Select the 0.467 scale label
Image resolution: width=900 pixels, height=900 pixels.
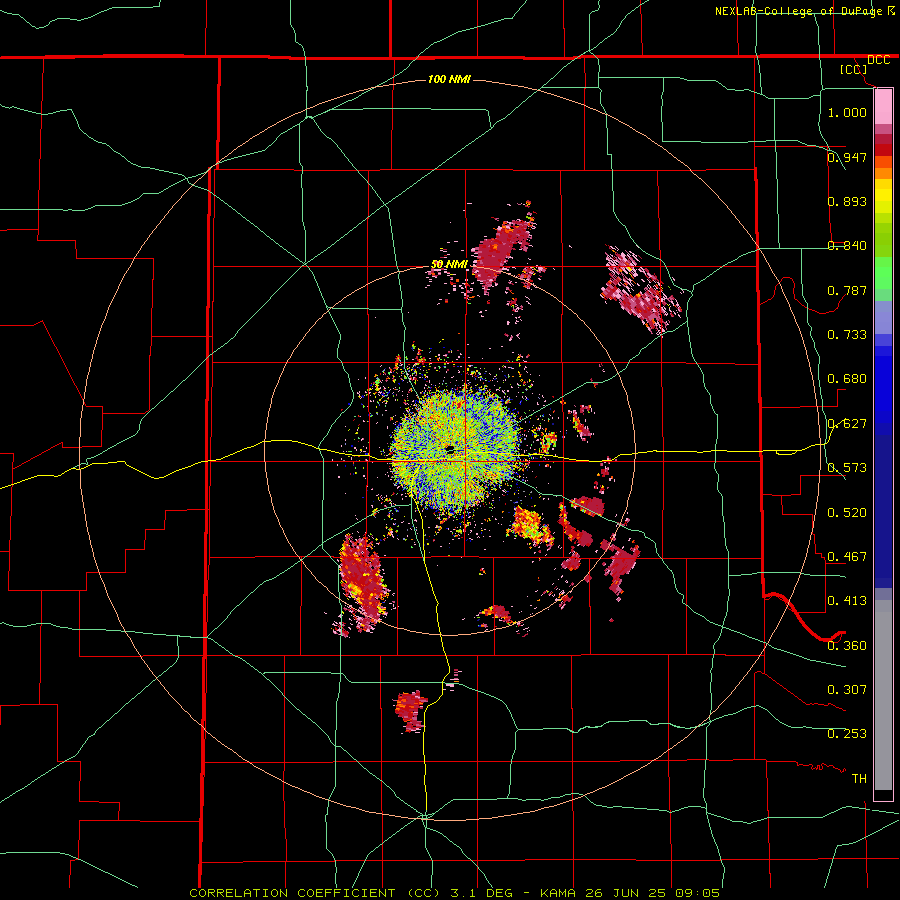click(x=847, y=556)
